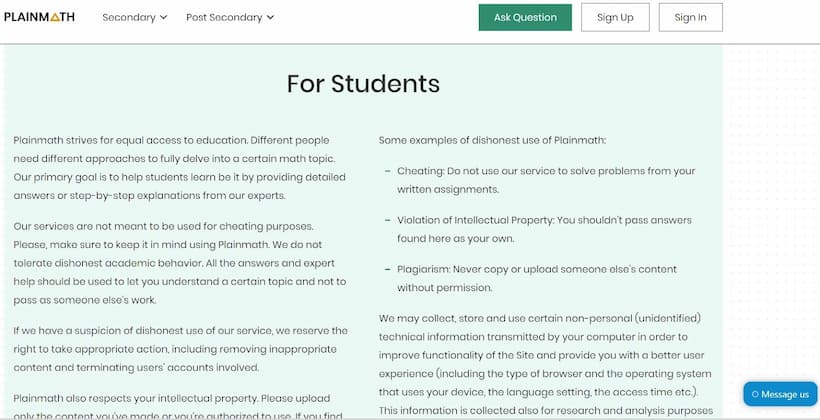Click the Sign In button
The image size is (820, 420).
pos(690,17)
